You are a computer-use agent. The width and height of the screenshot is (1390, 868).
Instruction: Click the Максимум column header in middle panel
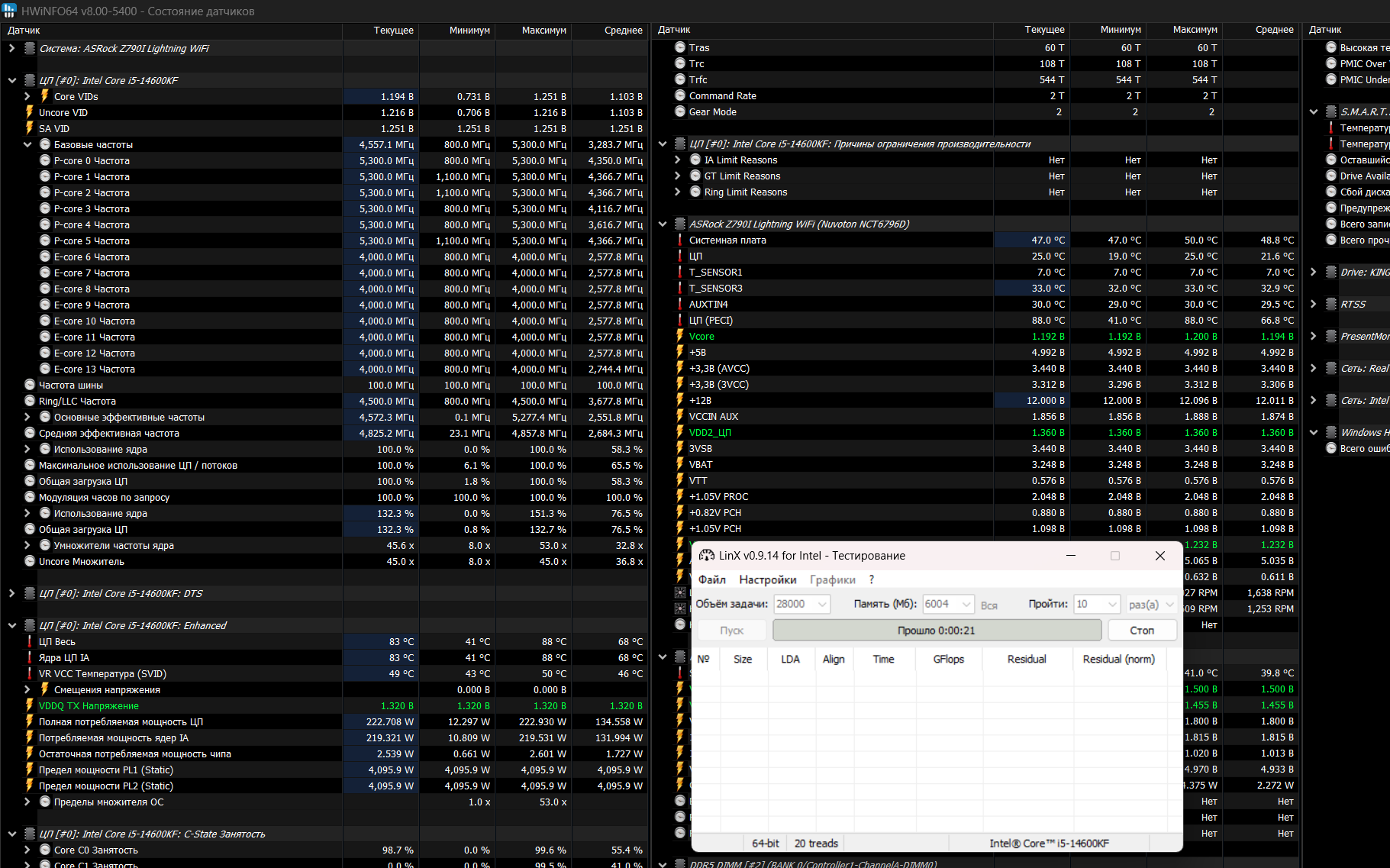pos(1184,30)
